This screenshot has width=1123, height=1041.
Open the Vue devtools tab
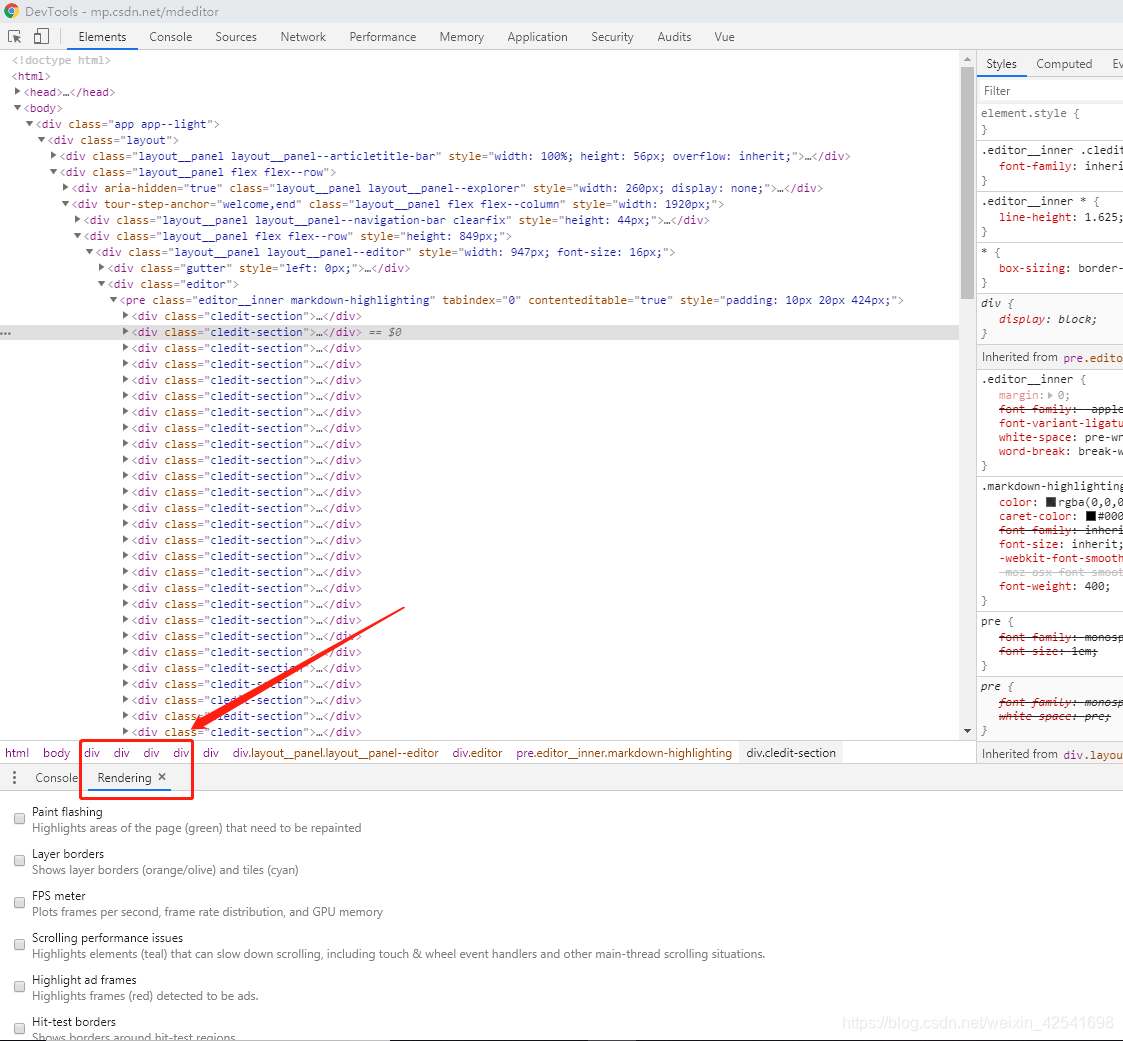[x=724, y=37]
